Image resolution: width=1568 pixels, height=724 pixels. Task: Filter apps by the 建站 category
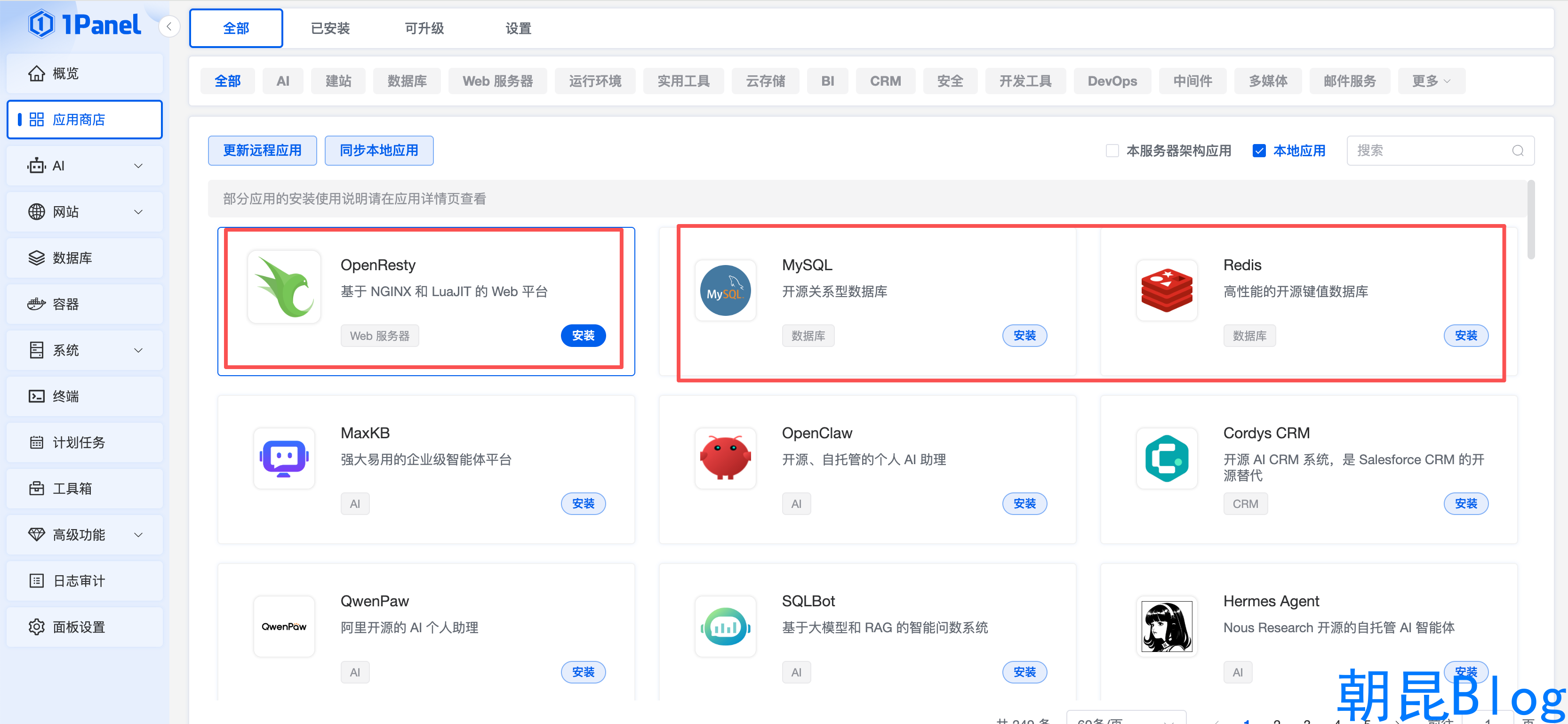pyautogui.click(x=338, y=81)
